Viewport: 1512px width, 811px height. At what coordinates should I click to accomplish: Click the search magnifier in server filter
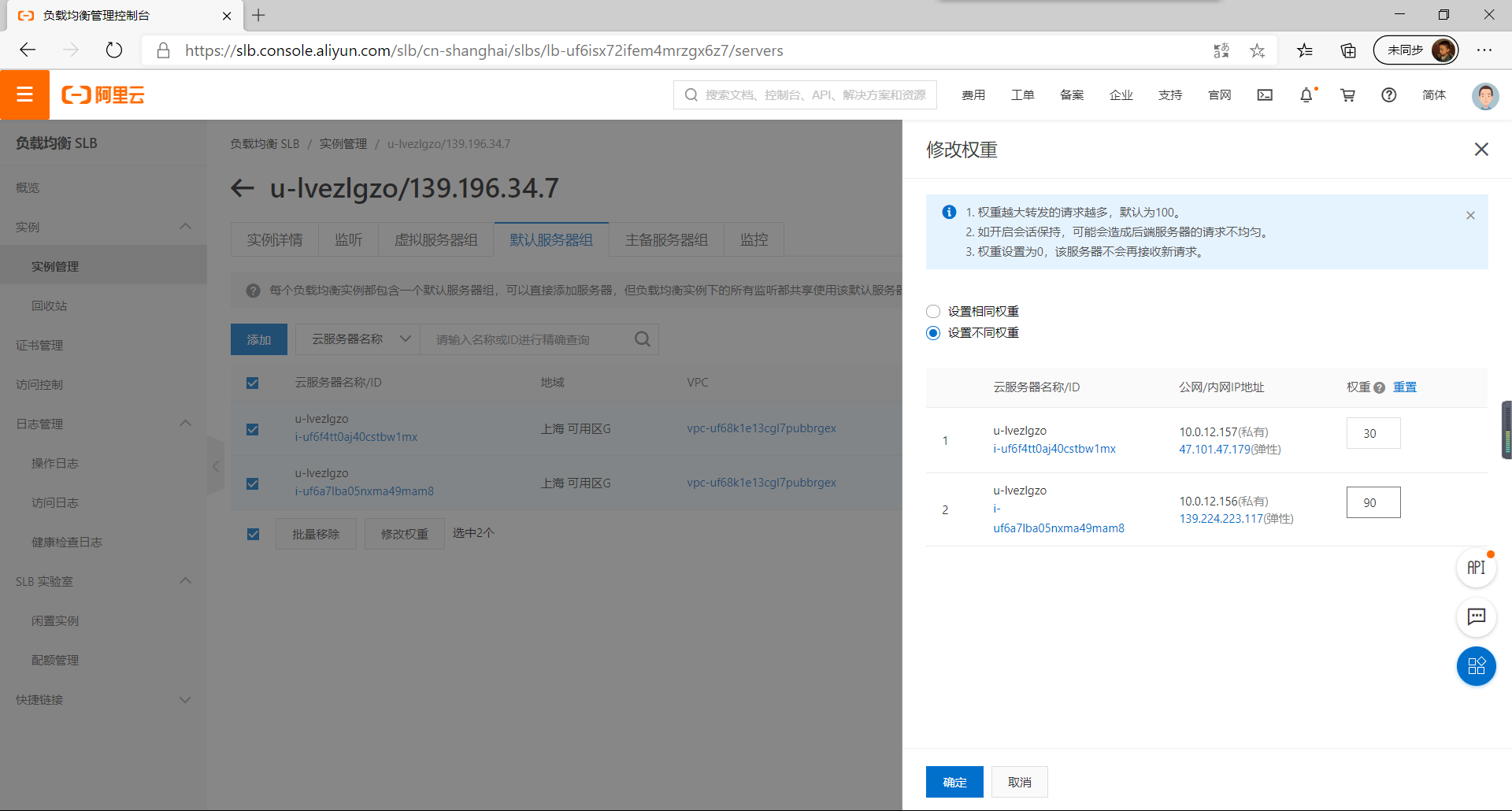643,339
